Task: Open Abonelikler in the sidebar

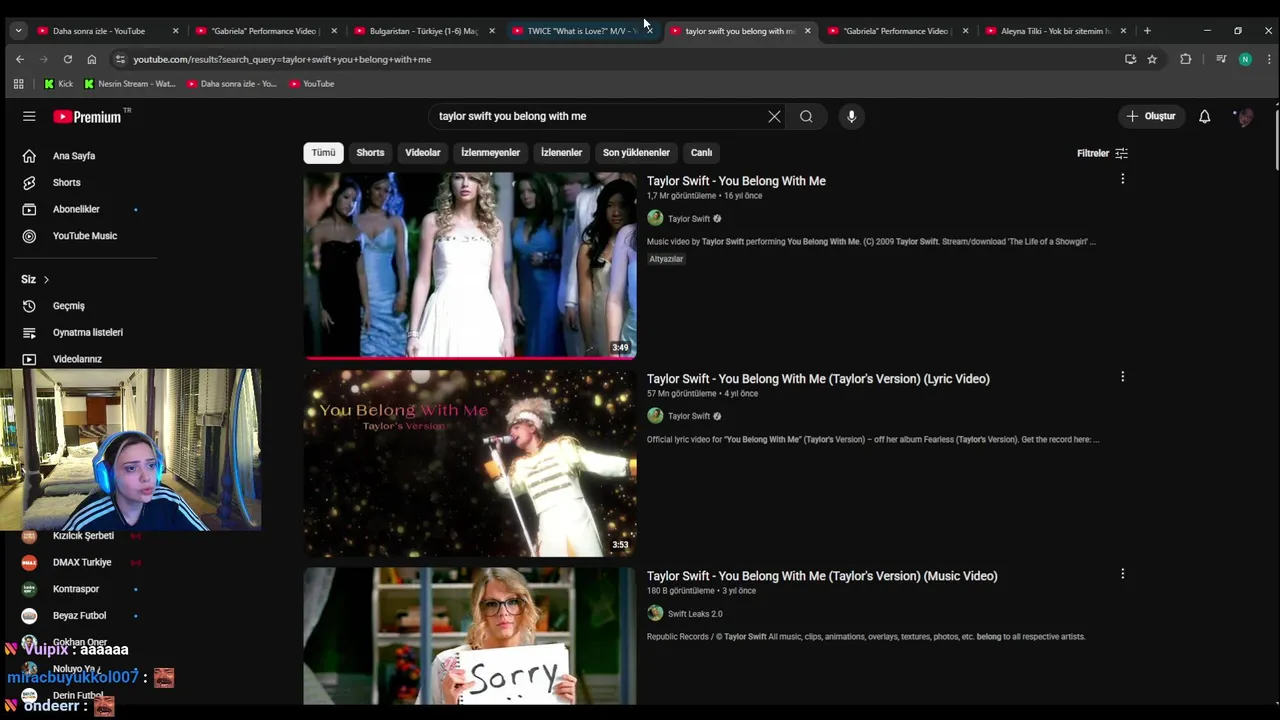Action: point(76,209)
